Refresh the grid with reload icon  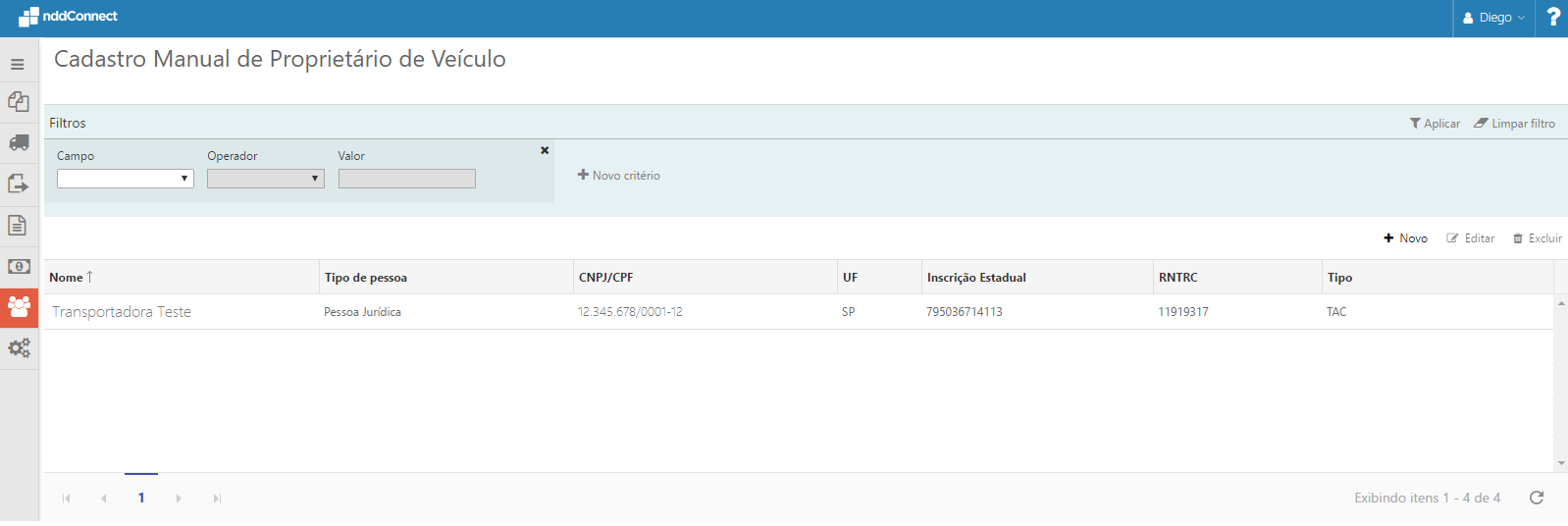point(1537,498)
